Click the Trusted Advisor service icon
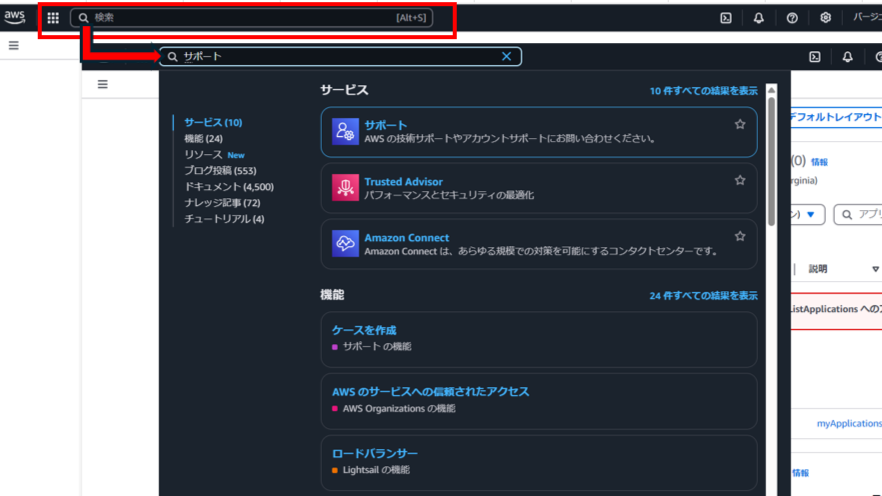The image size is (882, 496). 345,187
